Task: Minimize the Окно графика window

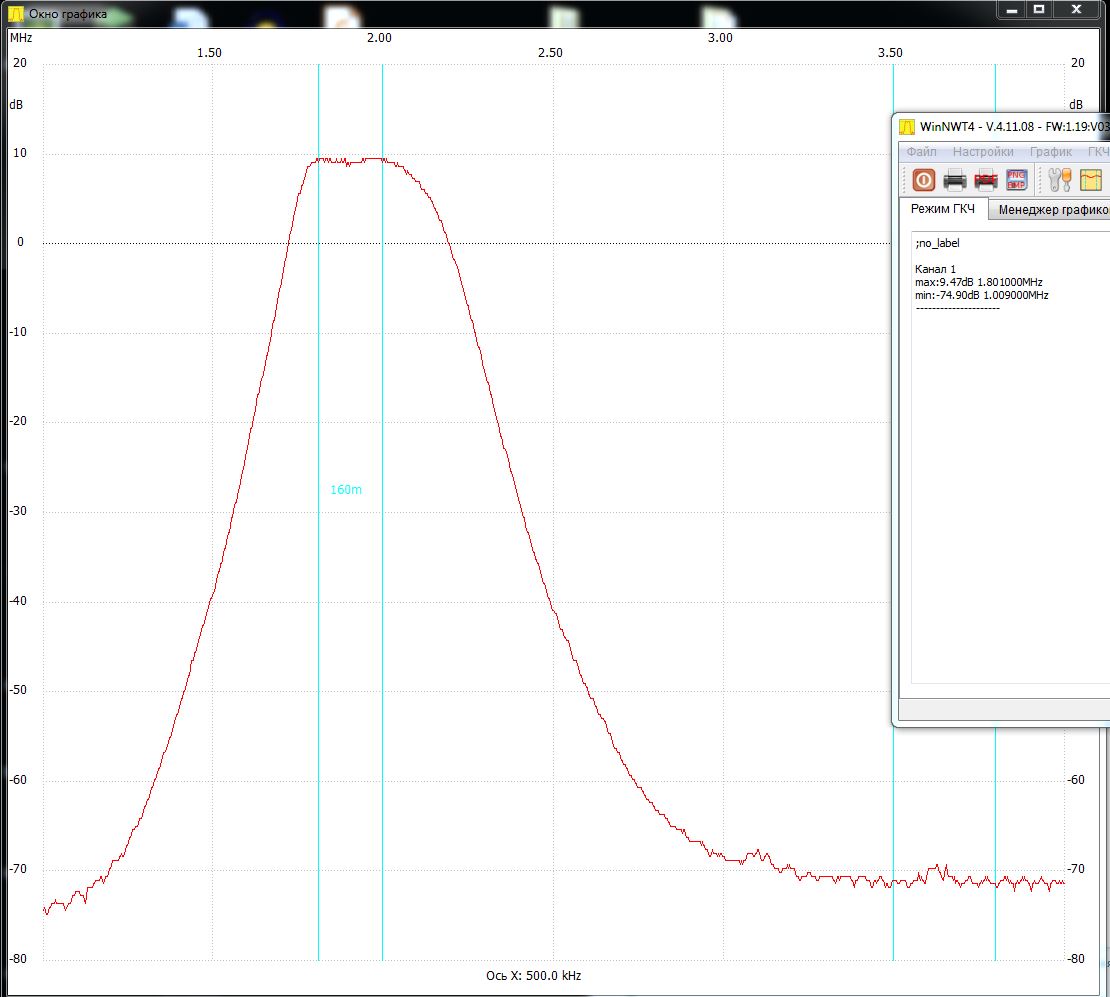Action: click(x=1012, y=9)
